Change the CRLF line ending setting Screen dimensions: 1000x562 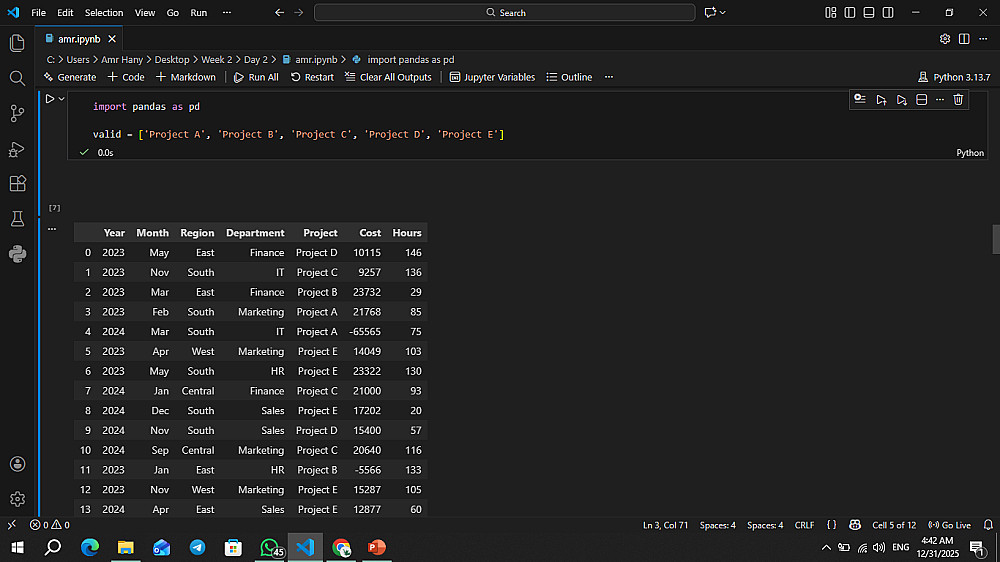804,525
